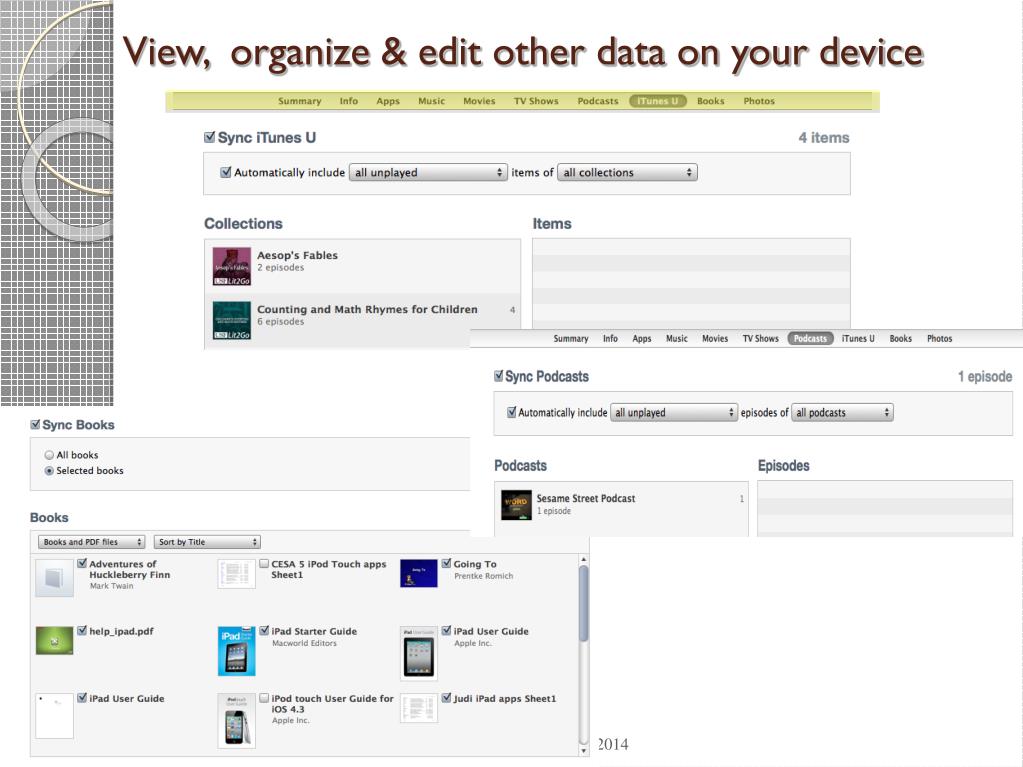This screenshot has height=767, width=1023.
Task: Click CESA 5 iPod Touch apps Sheet1 thumbnail
Action: coord(236,574)
